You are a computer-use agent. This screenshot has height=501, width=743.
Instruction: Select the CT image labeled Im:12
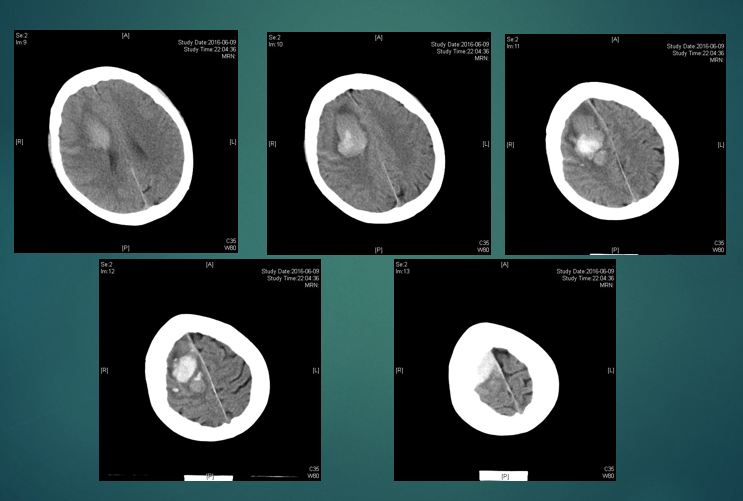point(208,372)
